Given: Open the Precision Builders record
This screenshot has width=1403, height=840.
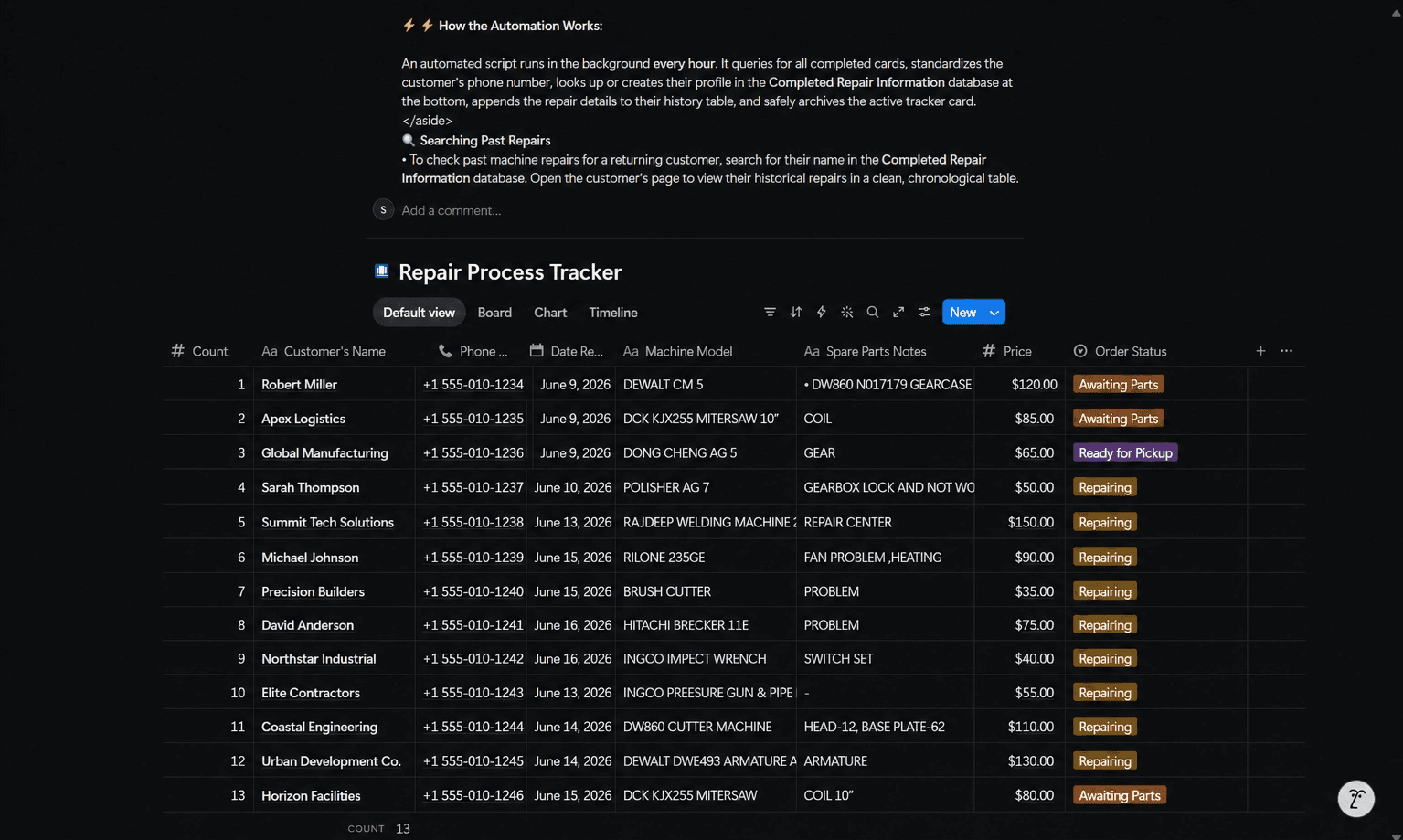Looking at the screenshot, I should (313, 591).
